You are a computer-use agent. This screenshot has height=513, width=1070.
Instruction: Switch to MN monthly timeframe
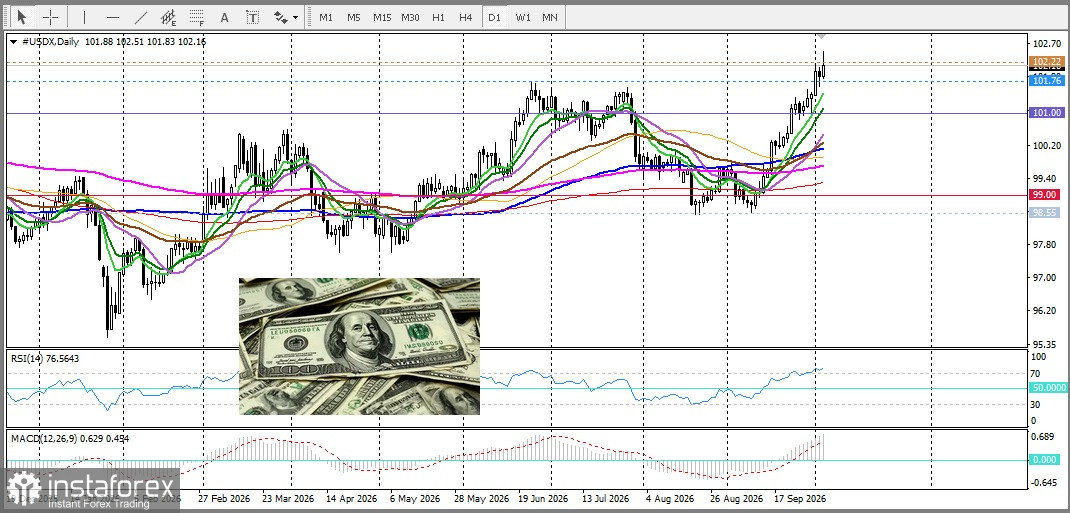[x=549, y=17]
